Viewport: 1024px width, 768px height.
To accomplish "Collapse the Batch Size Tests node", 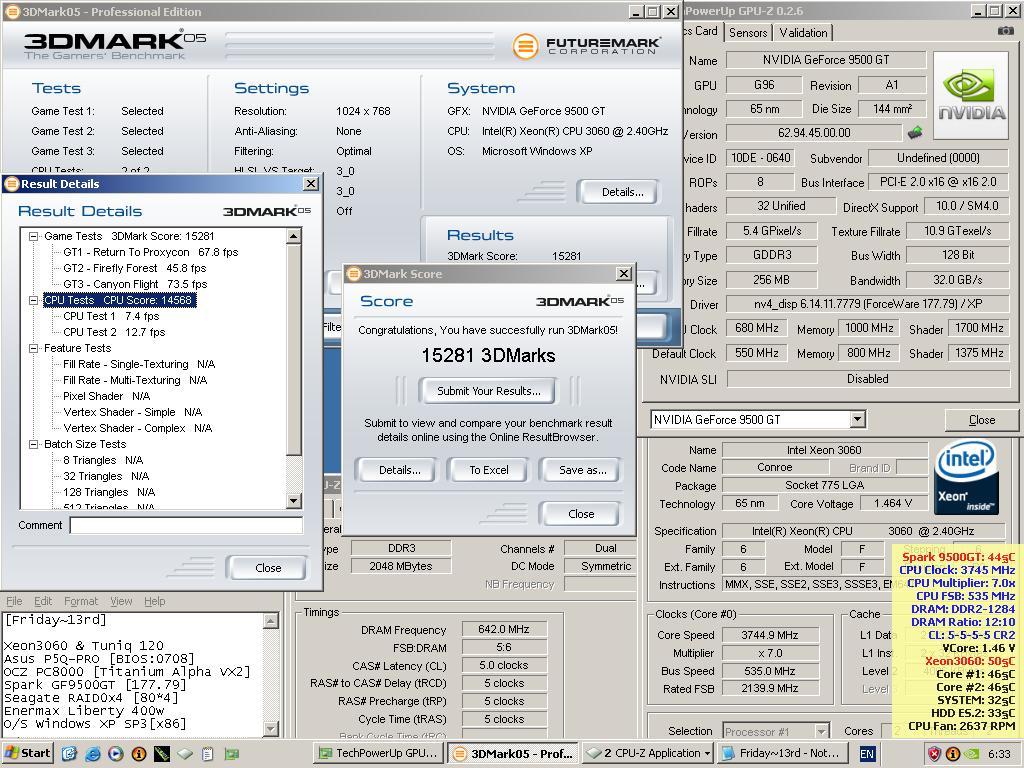I will (33, 445).
